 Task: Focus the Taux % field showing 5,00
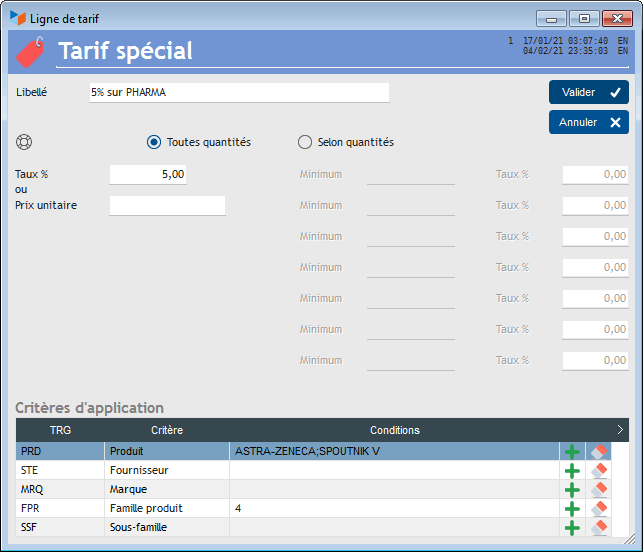(148, 174)
